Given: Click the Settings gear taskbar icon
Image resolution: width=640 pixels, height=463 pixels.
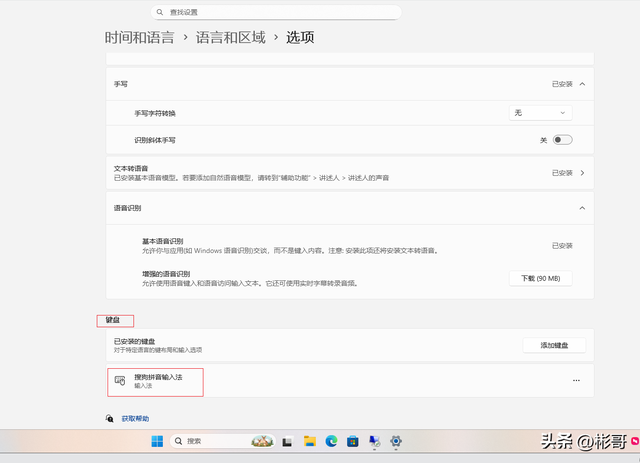Looking at the screenshot, I should [396, 441].
